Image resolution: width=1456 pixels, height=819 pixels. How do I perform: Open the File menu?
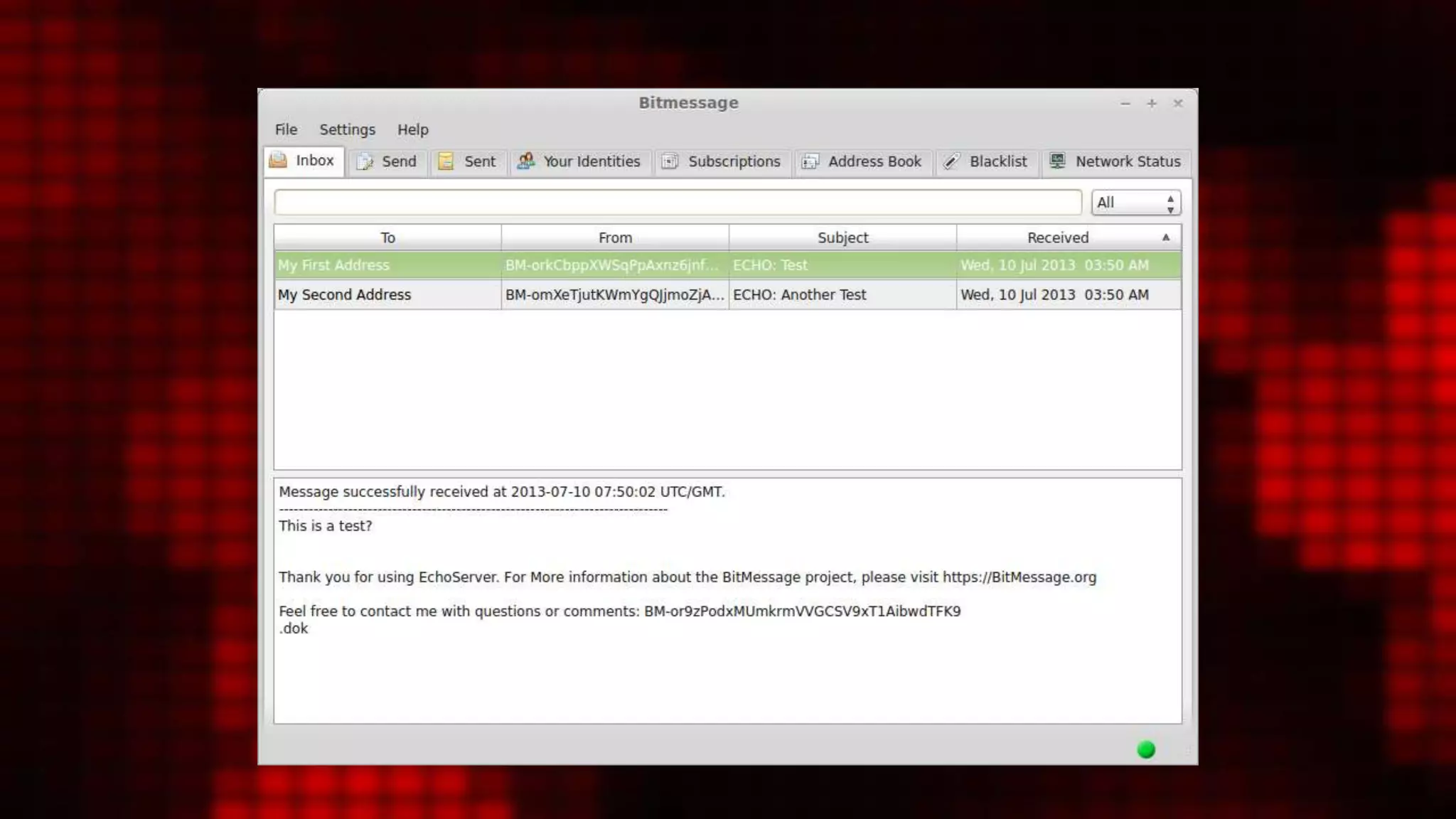point(286,129)
